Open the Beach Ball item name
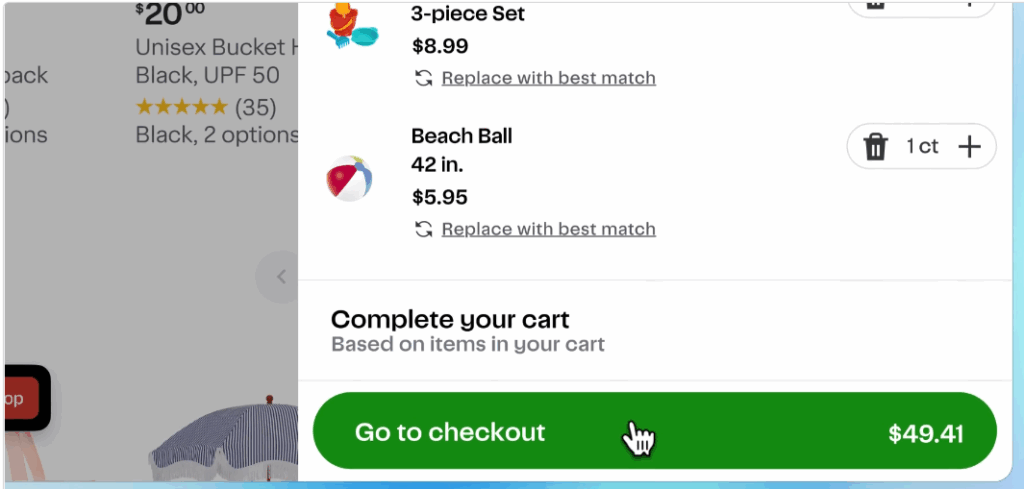The image size is (1024, 489). click(x=461, y=136)
